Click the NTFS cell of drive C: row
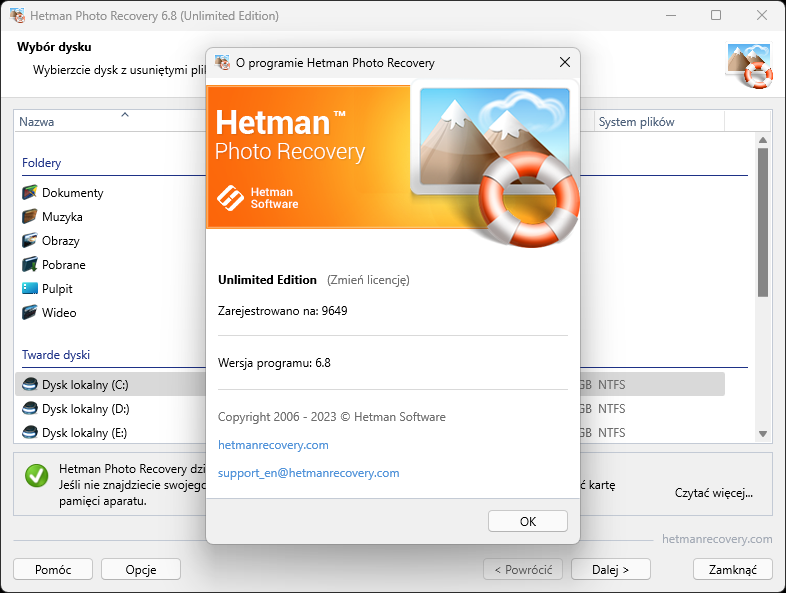This screenshot has height=593, width=786. 612,384
